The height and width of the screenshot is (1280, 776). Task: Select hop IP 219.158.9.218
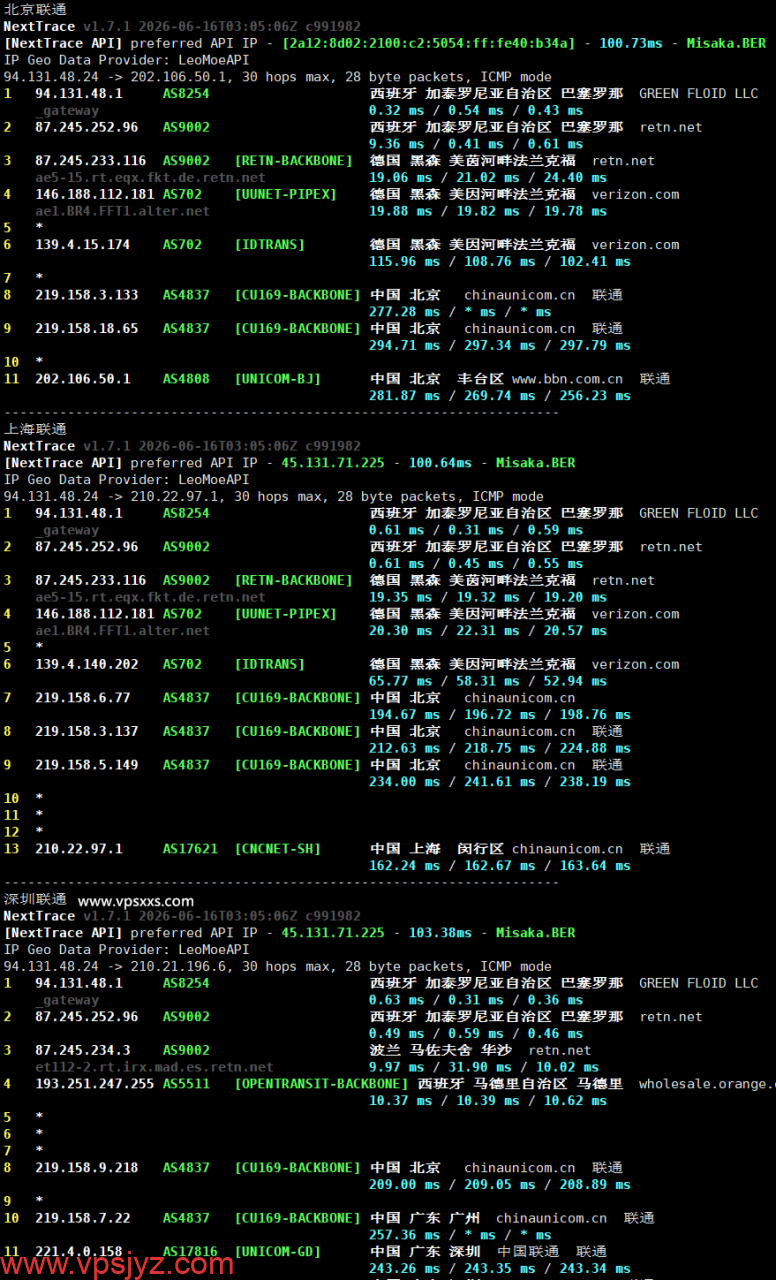tap(87, 1168)
